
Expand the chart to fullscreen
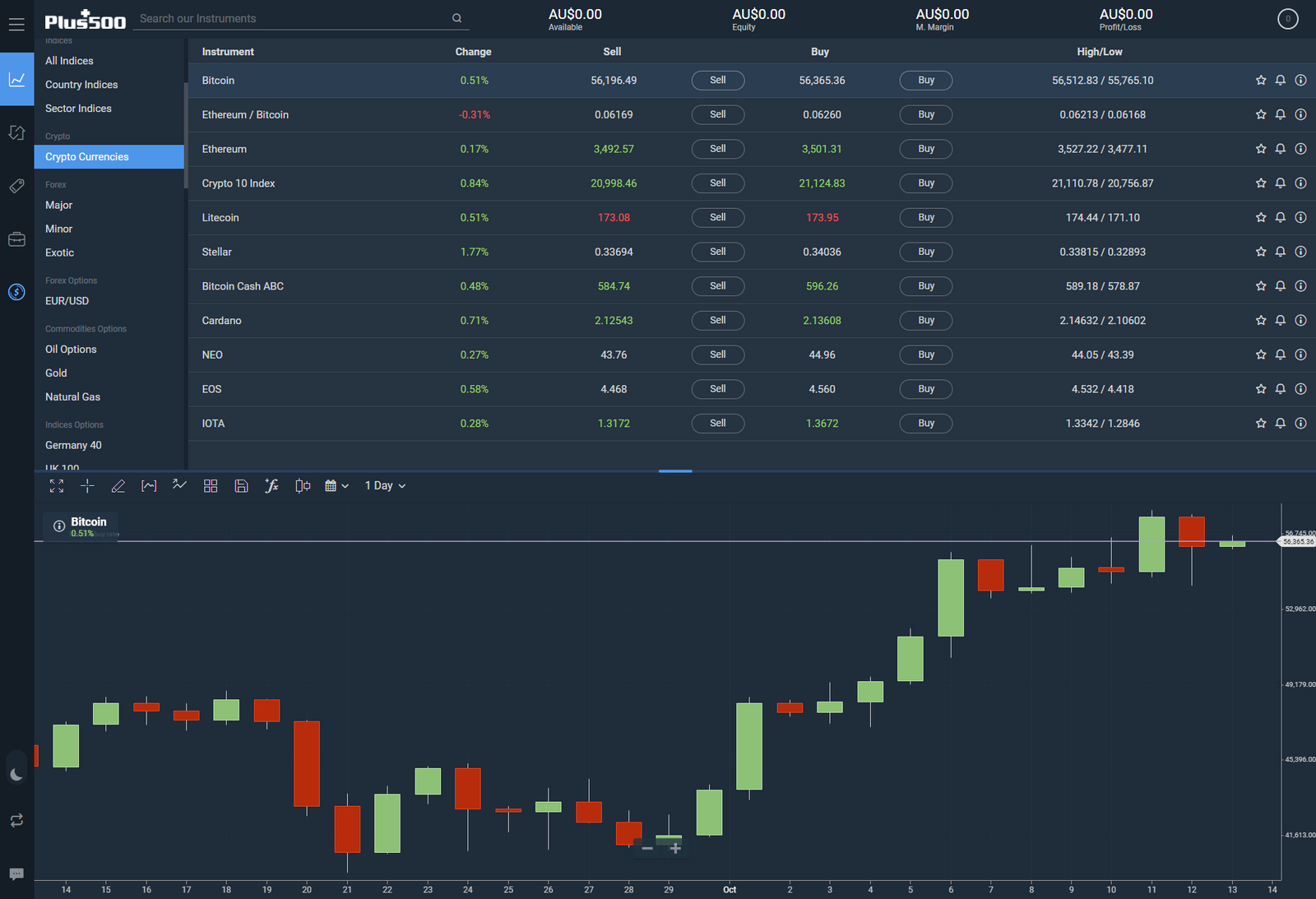[57, 486]
